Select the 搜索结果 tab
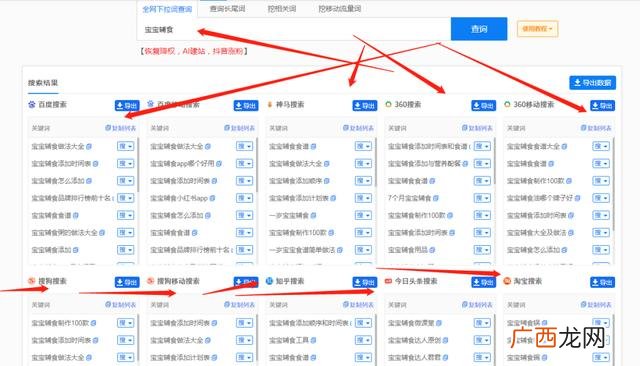This screenshot has width=640, height=366. pyautogui.click(x=43, y=83)
